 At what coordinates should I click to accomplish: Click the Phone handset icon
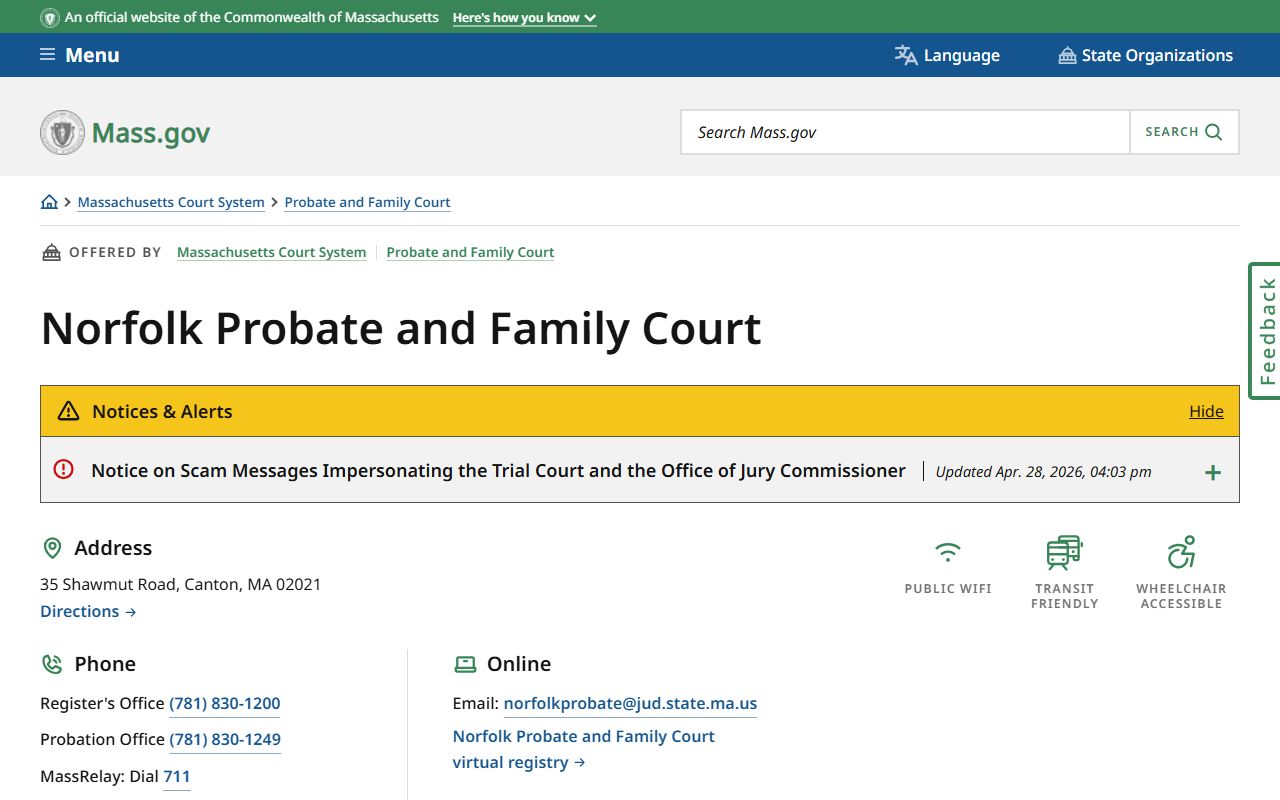52,664
